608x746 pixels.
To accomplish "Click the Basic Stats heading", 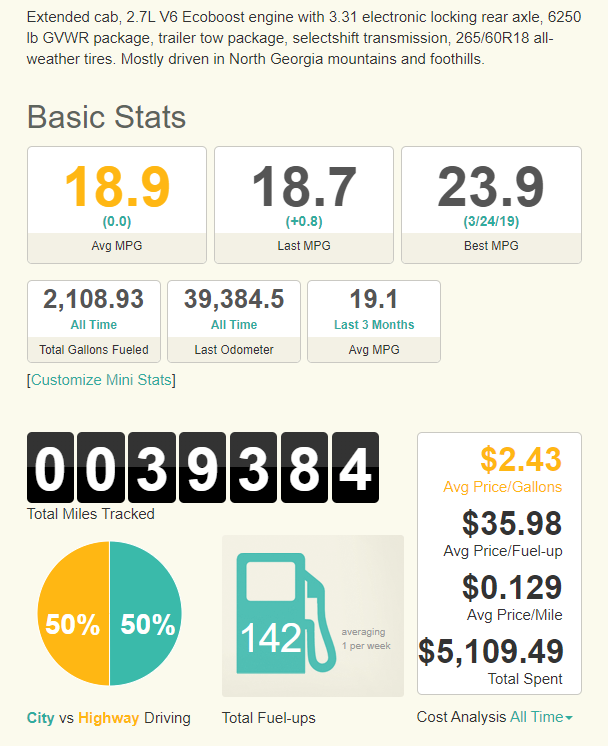I will pos(106,116).
